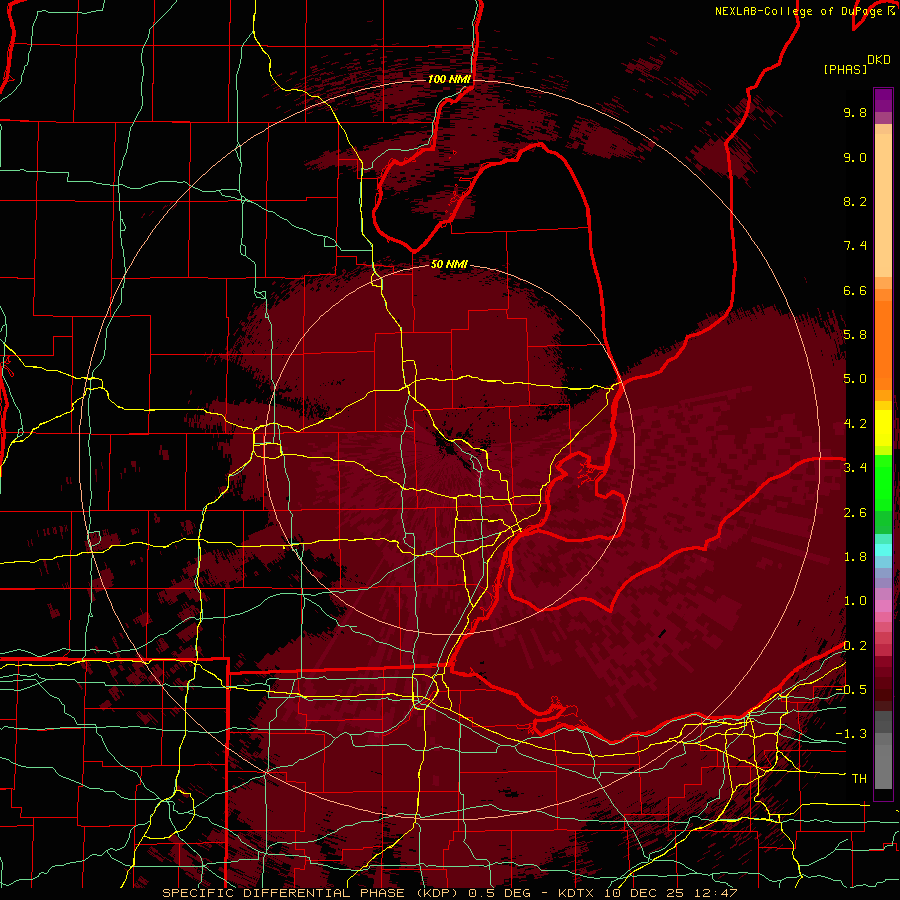
Task: Choose the 3.4 scale label
Action: tap(855, 468)
